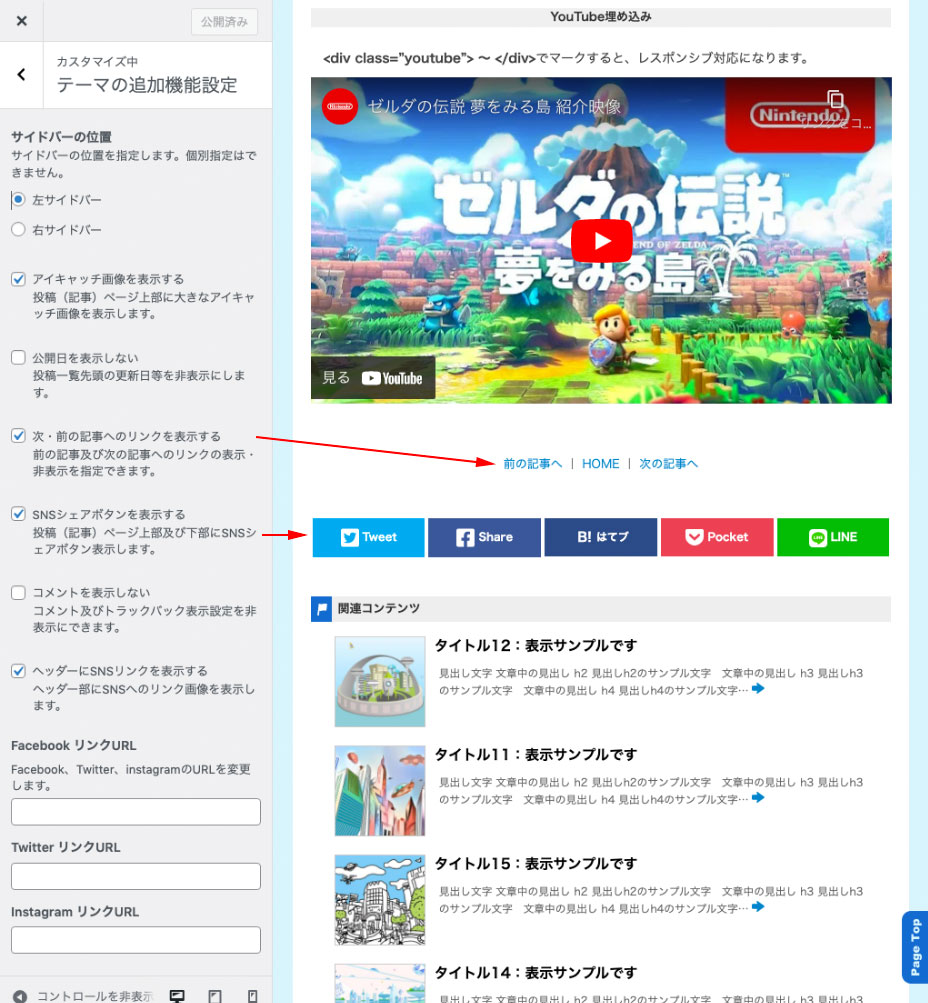Screen dimensions: 928x1003
Task: Uncheck アイキャッチ画像を表示する checkbox
Action: [19, 279]
